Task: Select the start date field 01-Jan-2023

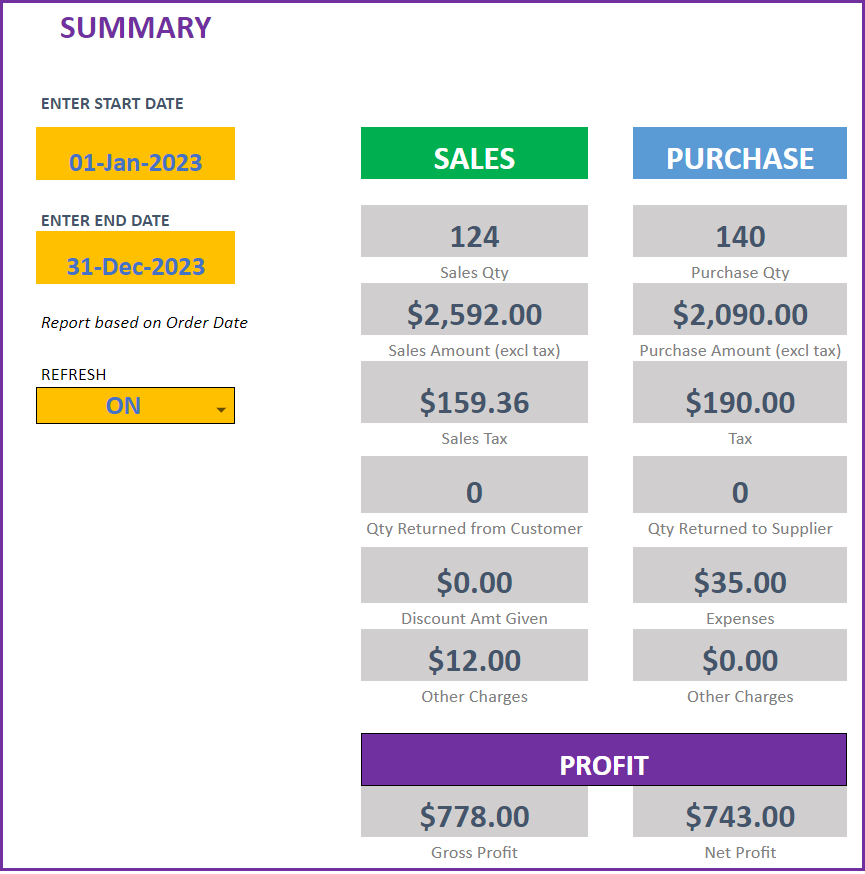Action: tap(135, 154)
